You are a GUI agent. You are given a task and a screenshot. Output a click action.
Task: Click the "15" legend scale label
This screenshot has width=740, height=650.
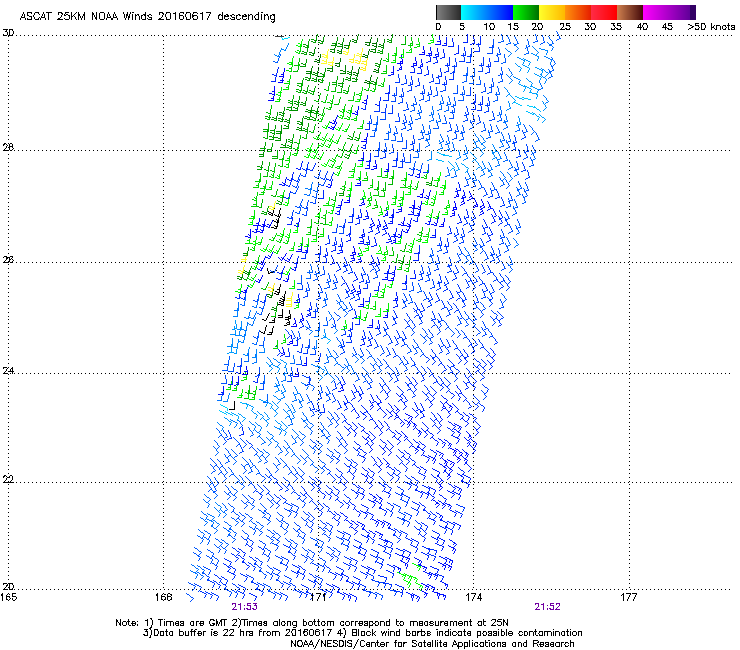(x=513, y=27)
